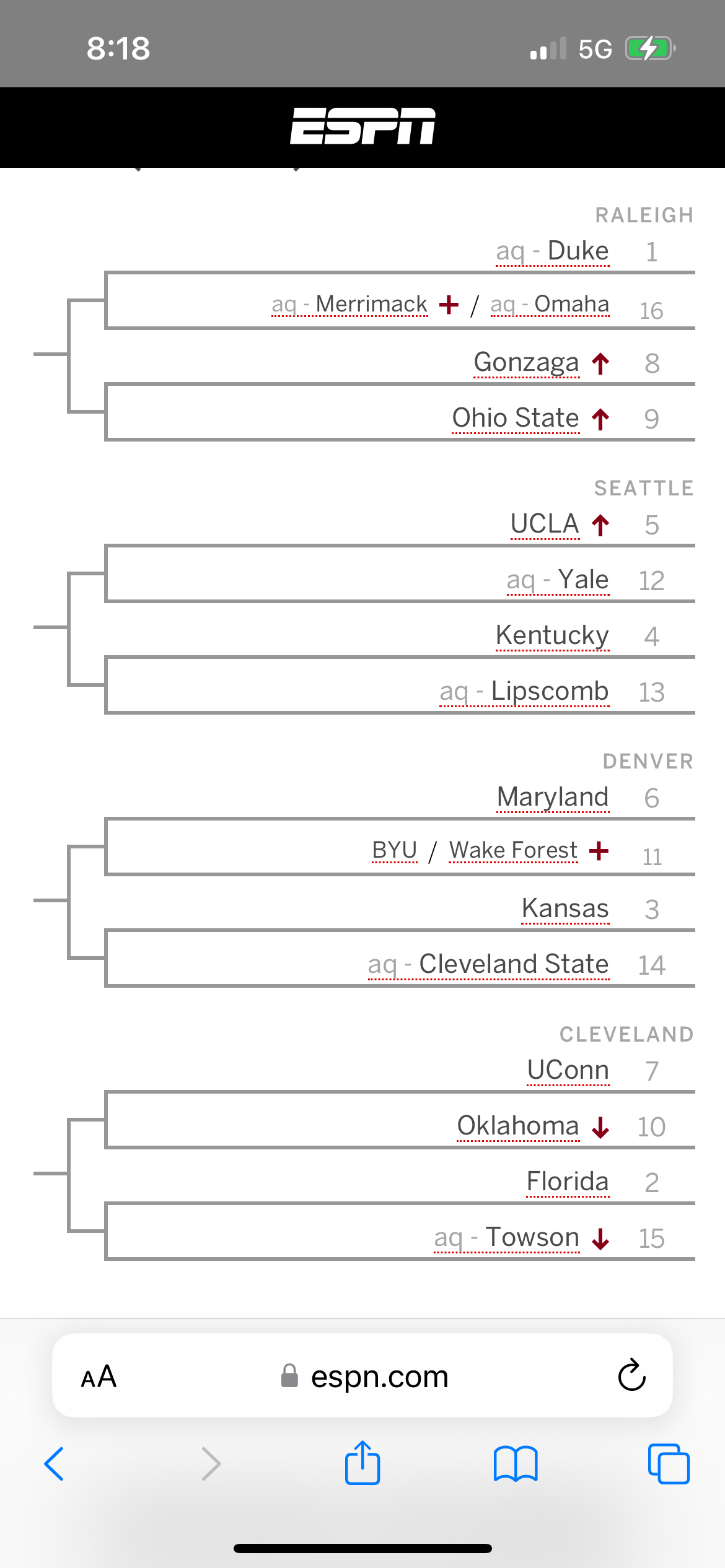Open Safari bookmarks book icon
This screenshot has width=725, height=1568.
click(x=516, y=1464)
